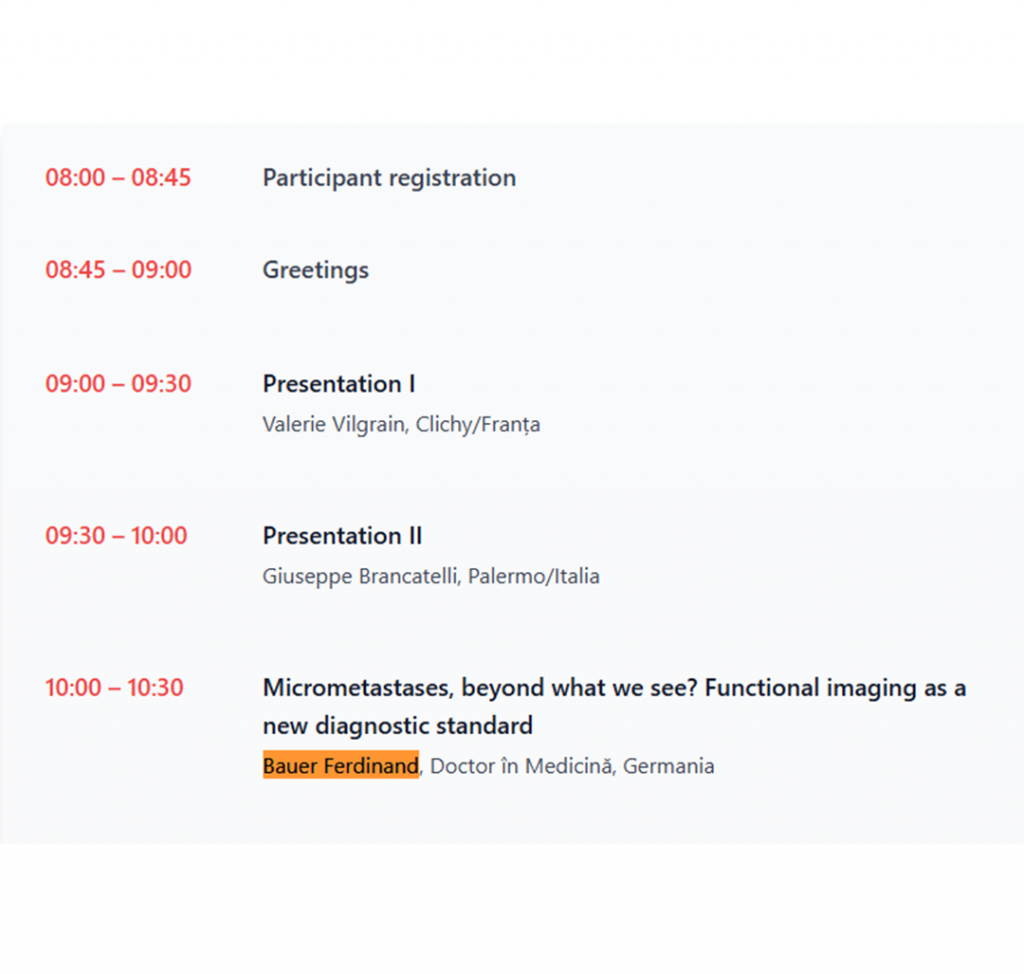Click the 08:00 – 08:45 time slot

click(x=118, y=178)
